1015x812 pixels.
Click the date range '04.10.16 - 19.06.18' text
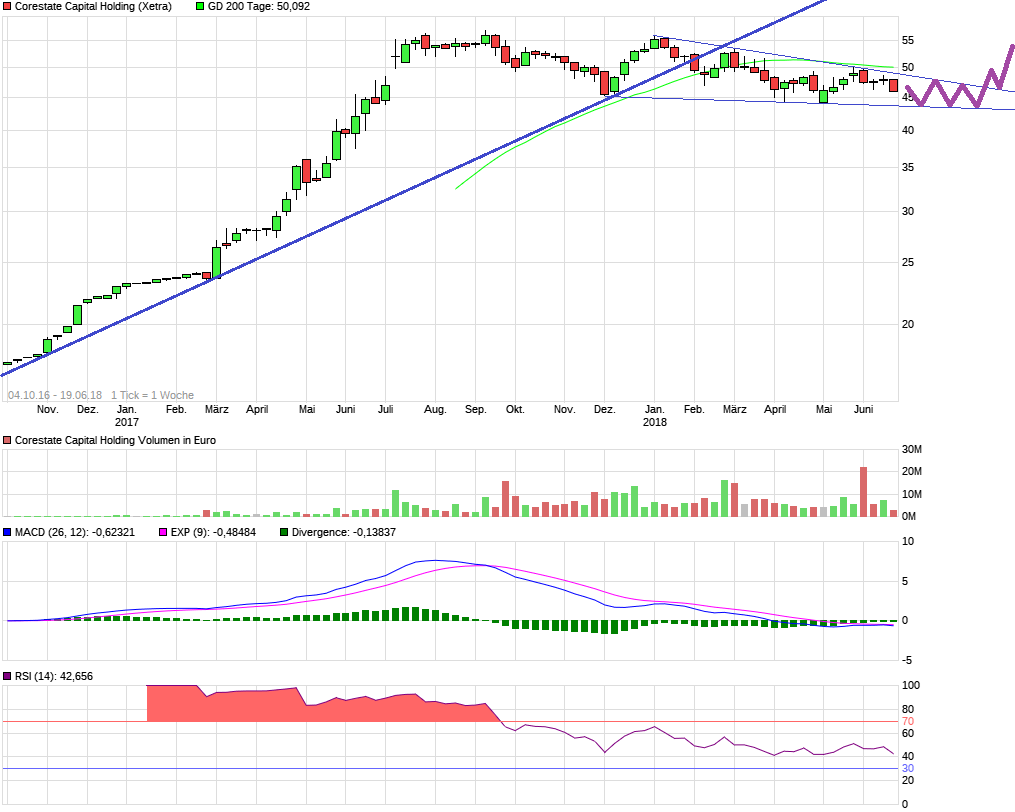point(55,395)
